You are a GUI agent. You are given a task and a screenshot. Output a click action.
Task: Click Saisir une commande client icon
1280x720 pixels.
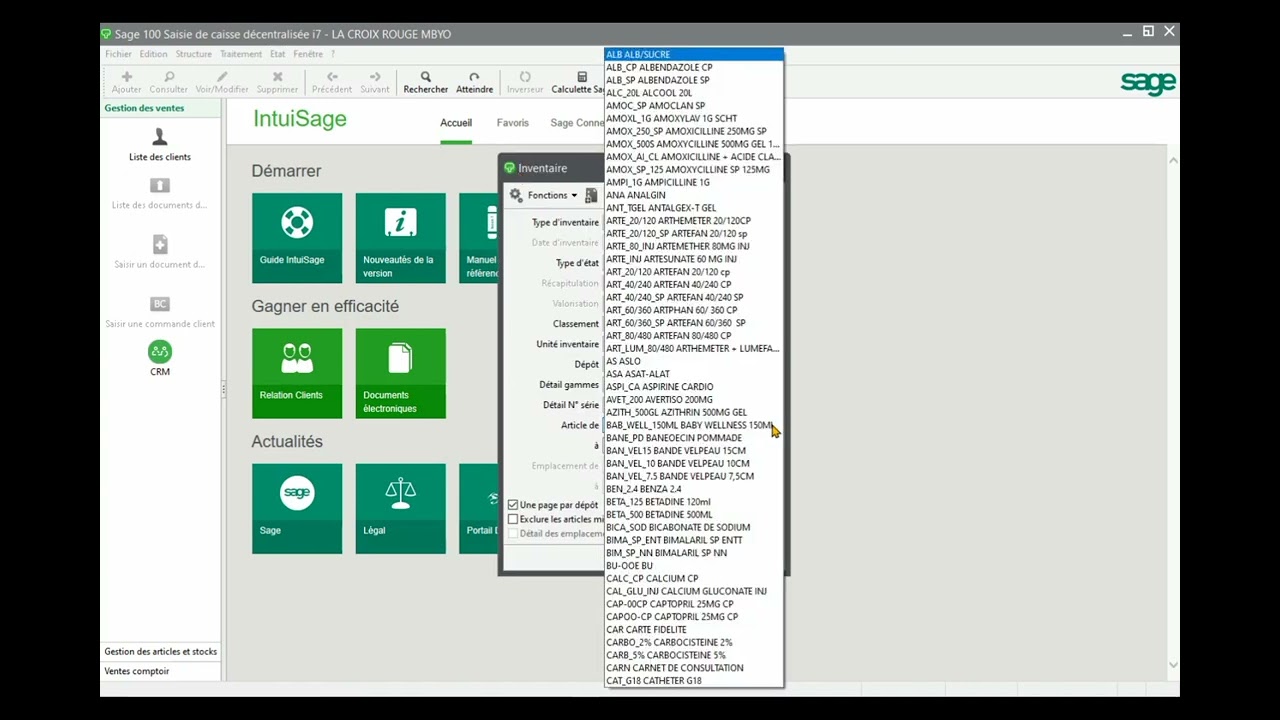click(x=160, y=304)
